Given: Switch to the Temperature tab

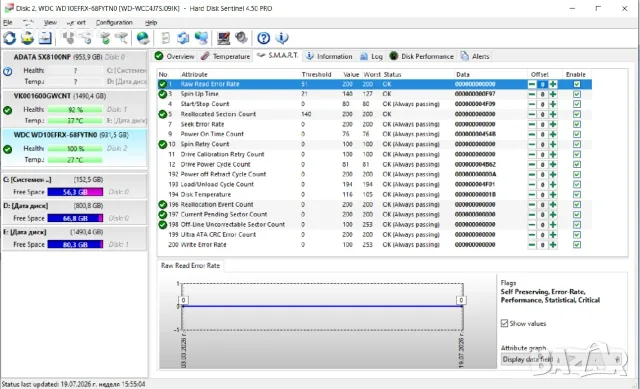Looking at the screenshot, I should pyautogui.click(x=226, y=56).
